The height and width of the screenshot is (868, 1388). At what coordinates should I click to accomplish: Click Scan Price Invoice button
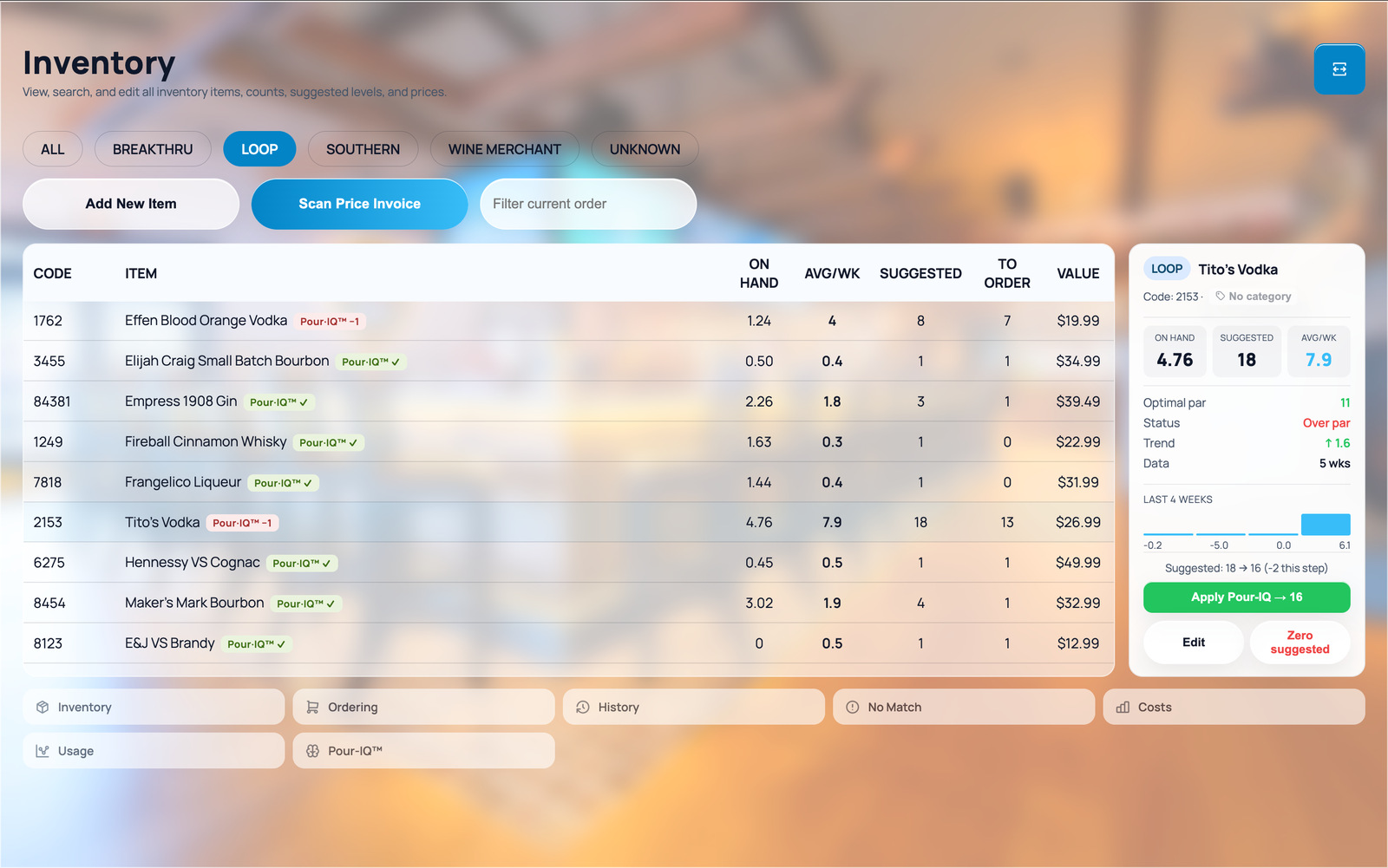click(x=360, y=204)
